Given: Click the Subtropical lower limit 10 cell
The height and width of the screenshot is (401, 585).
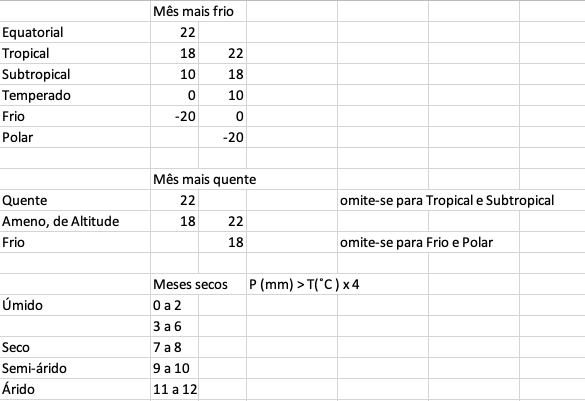Looking at the screenshot, I should pos(174,74).
